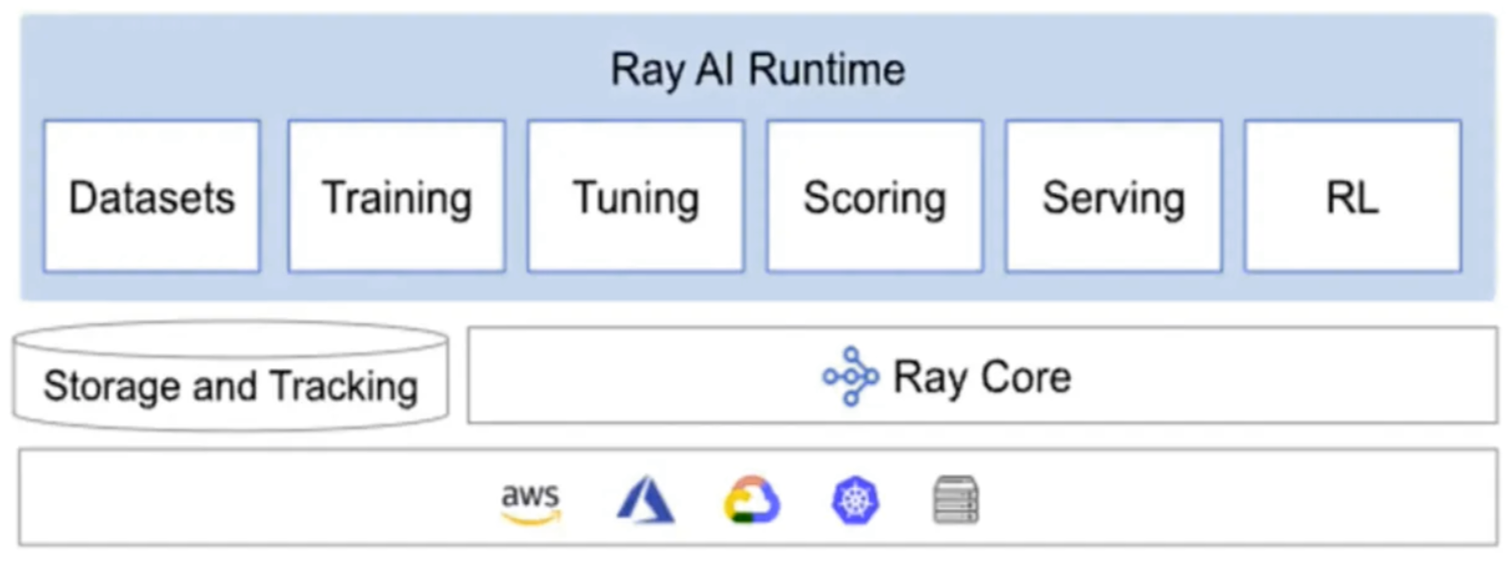Click the Ray AI Runtime title
This screenshot has width=1510, height=565.
[757, 70]
